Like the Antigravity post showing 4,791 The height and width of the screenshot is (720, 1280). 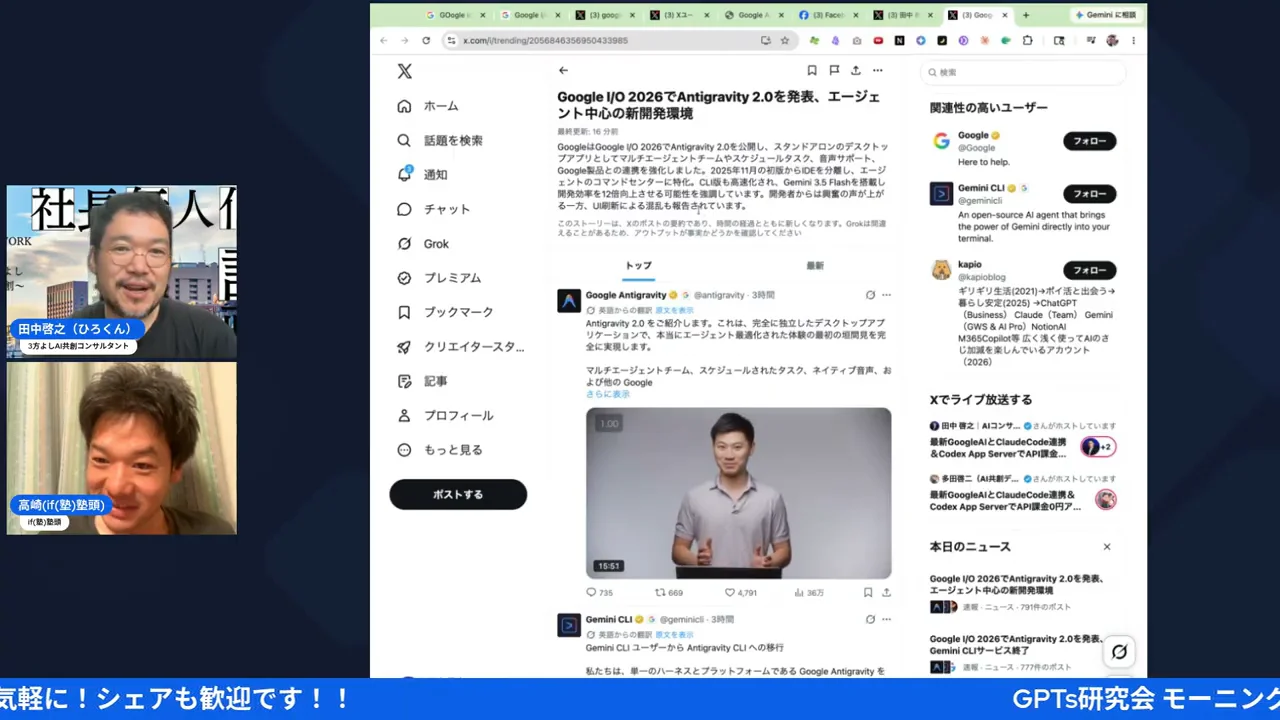(741, 592)
